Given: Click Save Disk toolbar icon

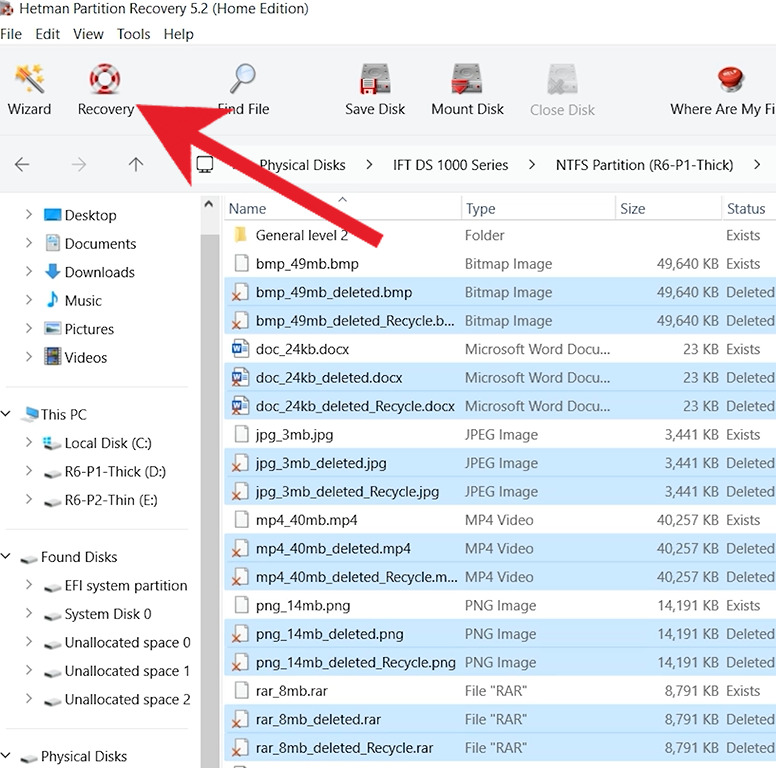Looking at the screenshot, I should click(375, 79).
